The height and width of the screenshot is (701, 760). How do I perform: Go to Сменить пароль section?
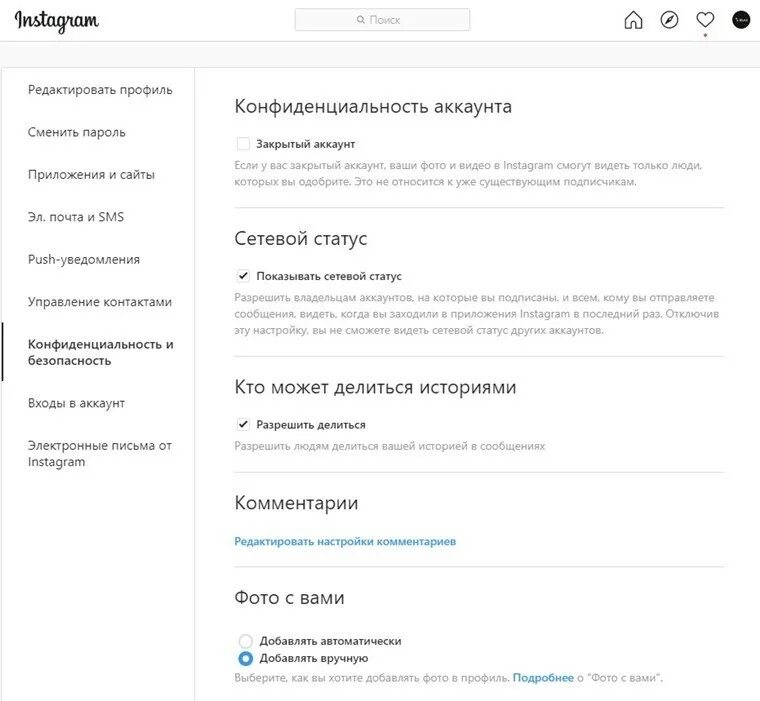77,132
